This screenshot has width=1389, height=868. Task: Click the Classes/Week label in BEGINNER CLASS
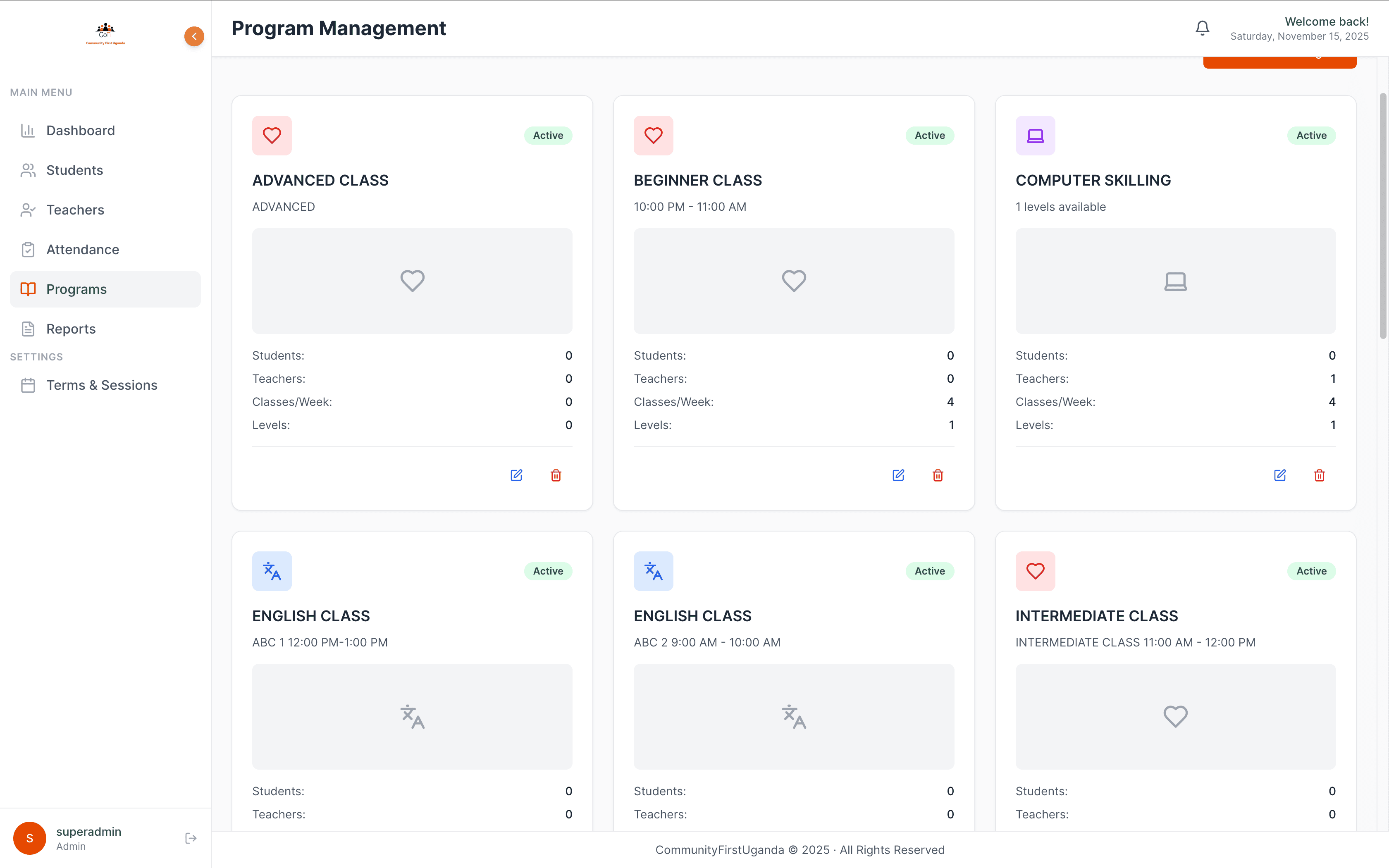(674, 402)
